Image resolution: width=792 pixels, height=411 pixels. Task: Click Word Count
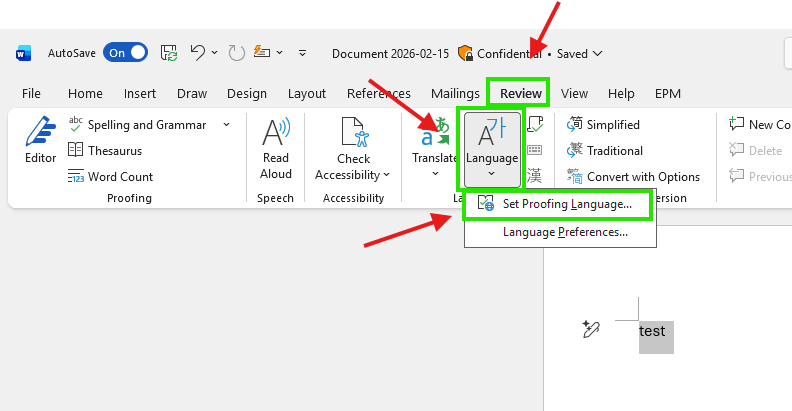[x=111, y=177]
